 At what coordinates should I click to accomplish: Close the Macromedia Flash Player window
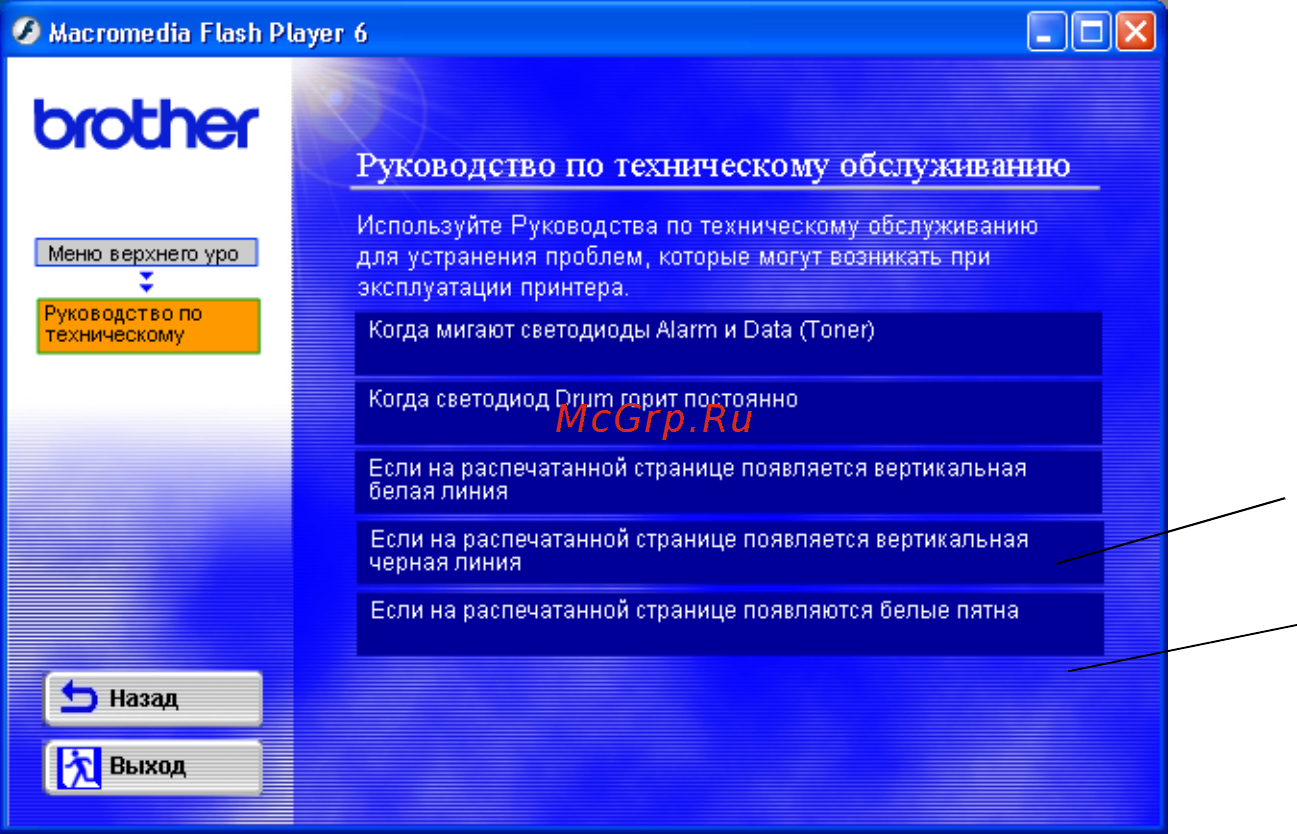tap(1134, 34)
